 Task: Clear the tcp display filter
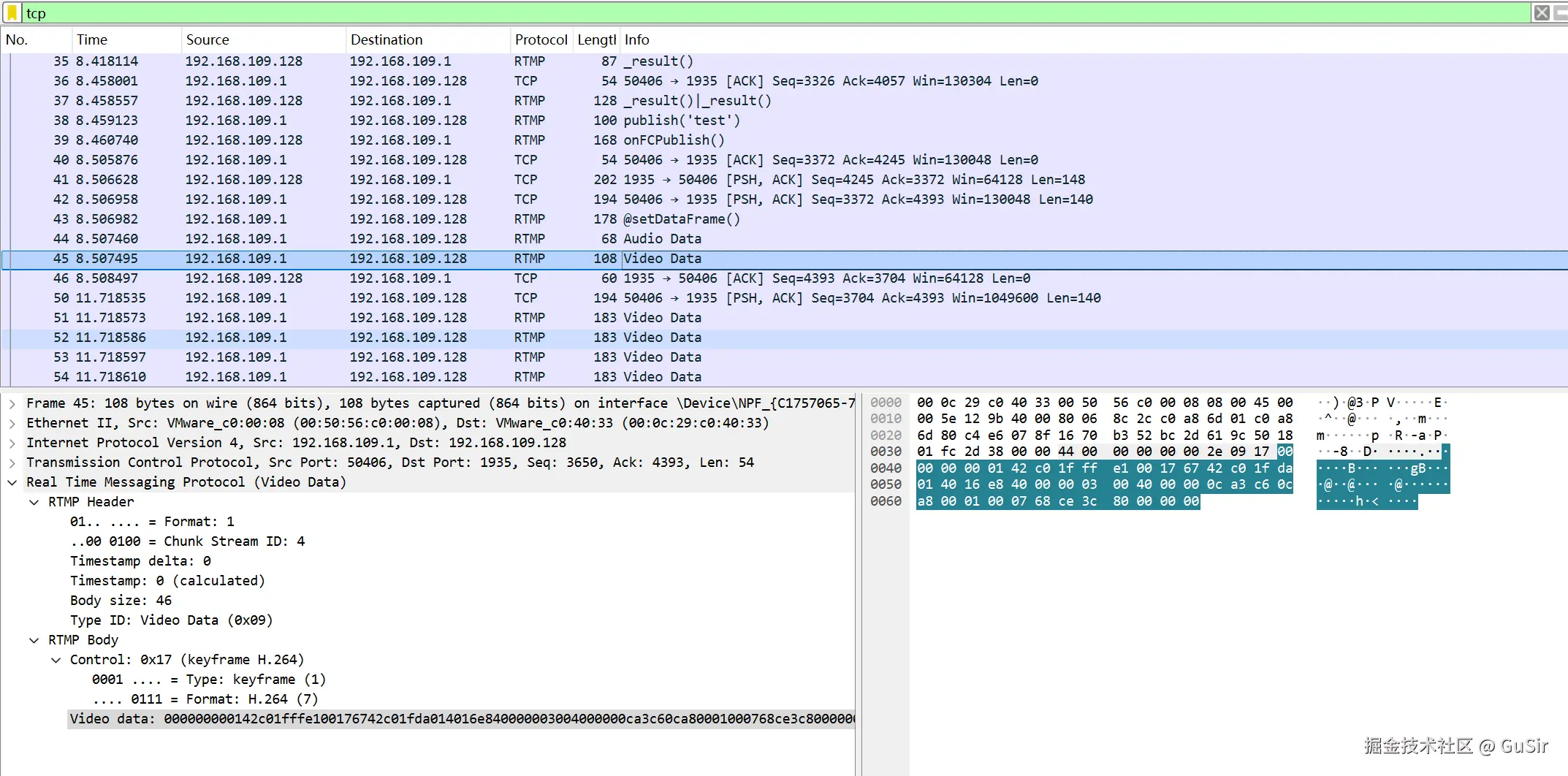coord(1542,12)
